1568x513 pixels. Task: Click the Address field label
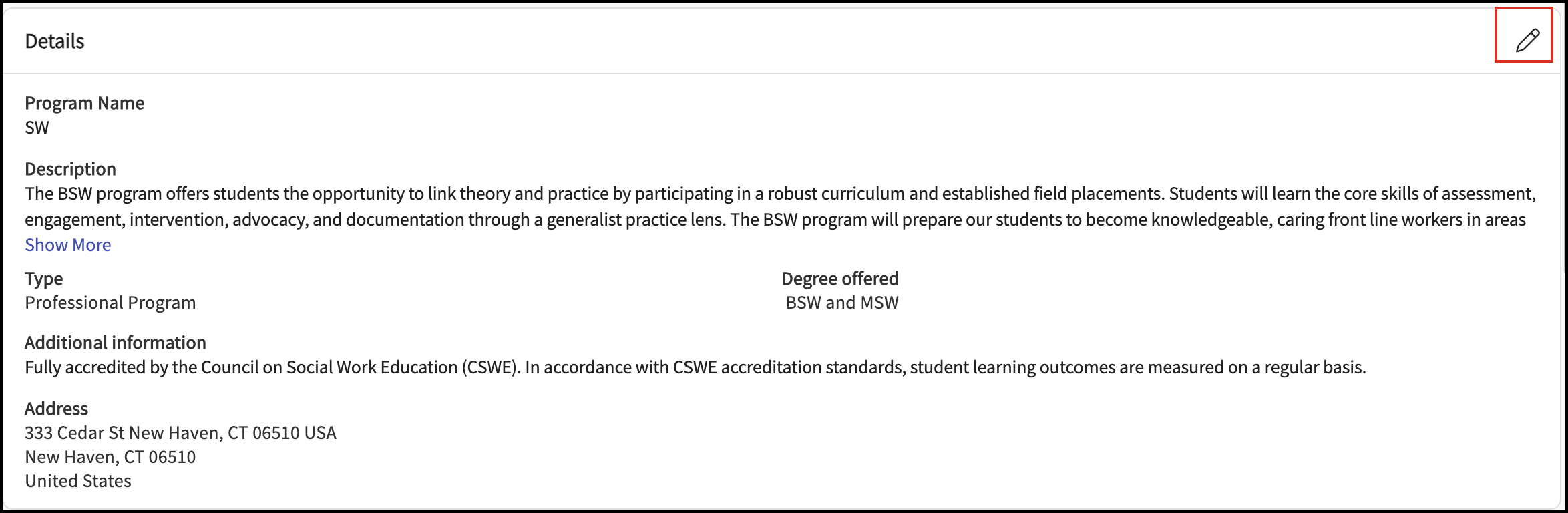coord(57,409)
